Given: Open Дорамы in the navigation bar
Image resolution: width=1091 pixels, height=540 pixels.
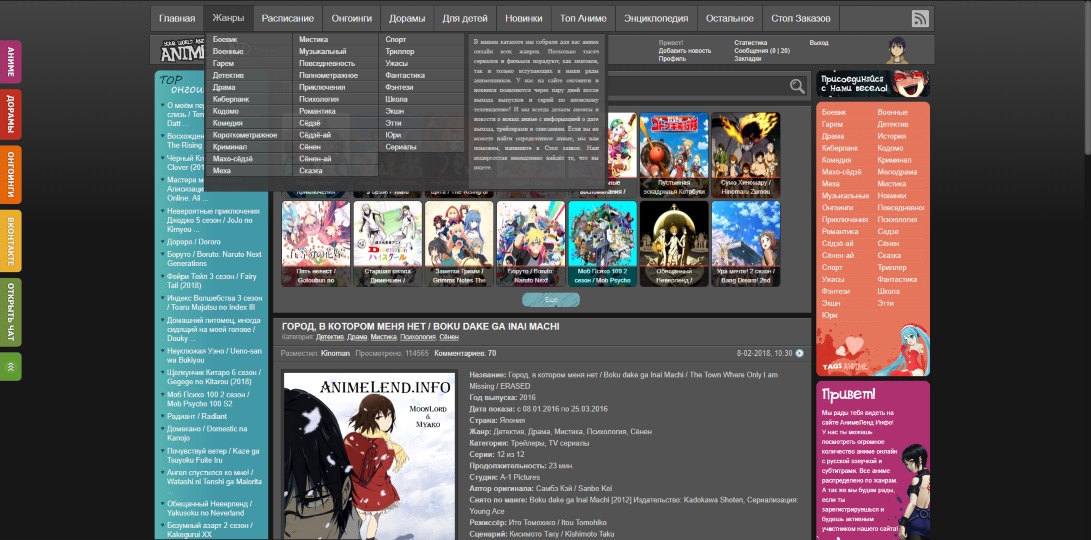Looking at the screenshot, I should (x=407, y=19).
